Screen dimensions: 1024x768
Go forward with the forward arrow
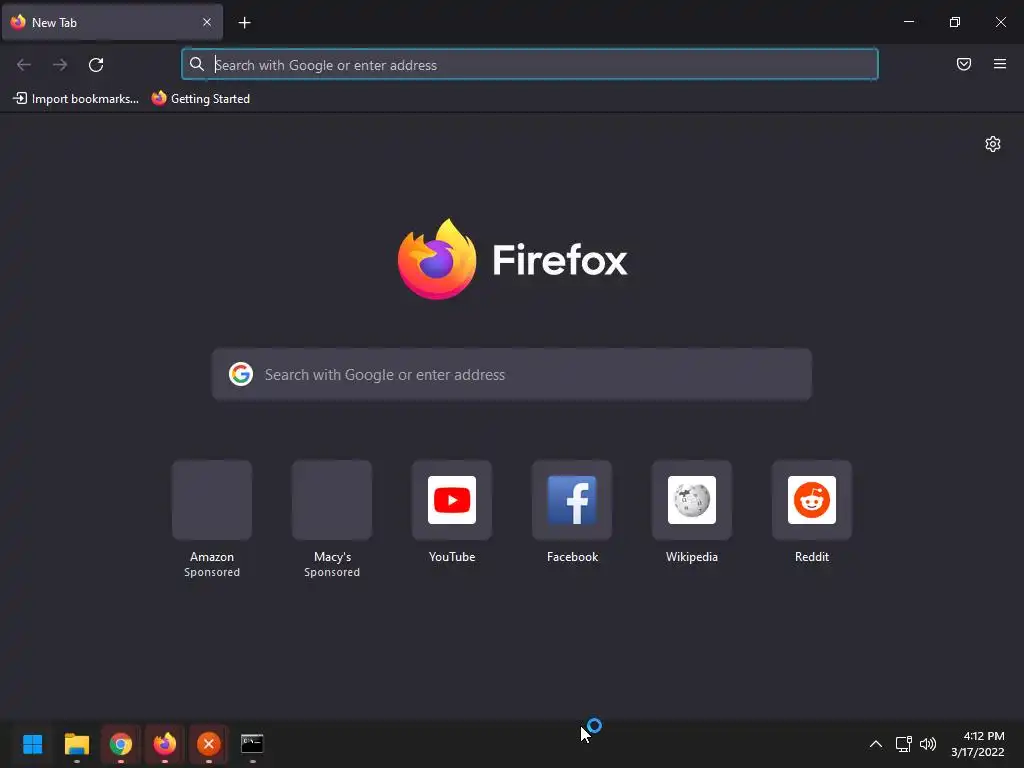60,65
